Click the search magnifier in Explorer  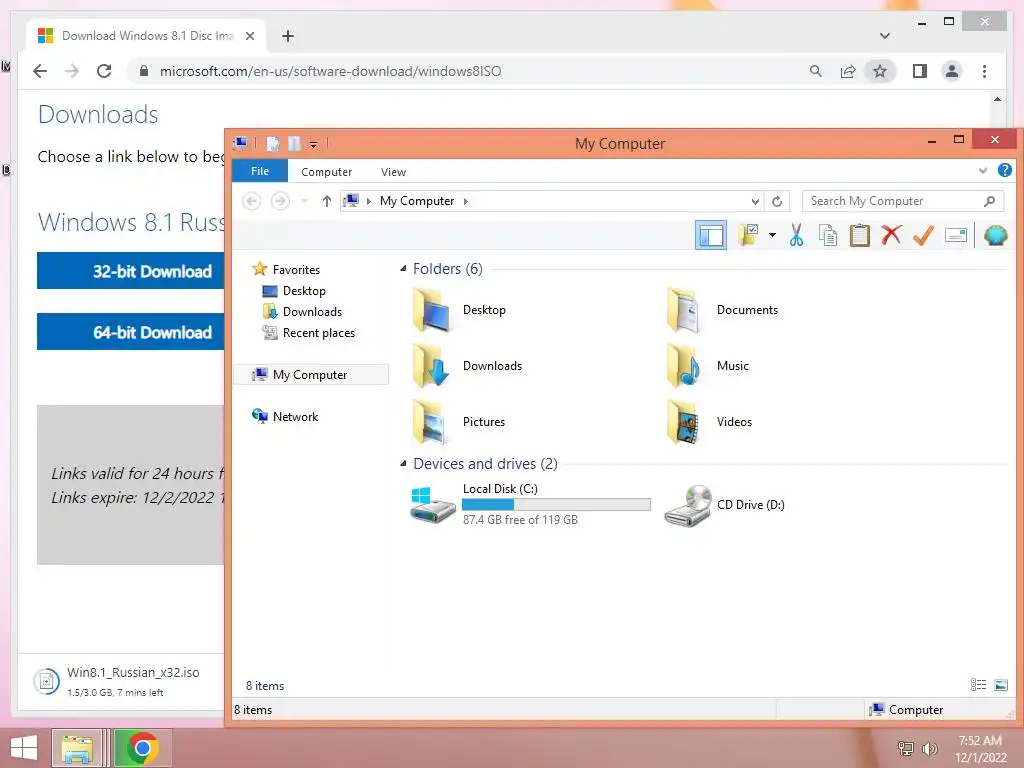point(989,201)
